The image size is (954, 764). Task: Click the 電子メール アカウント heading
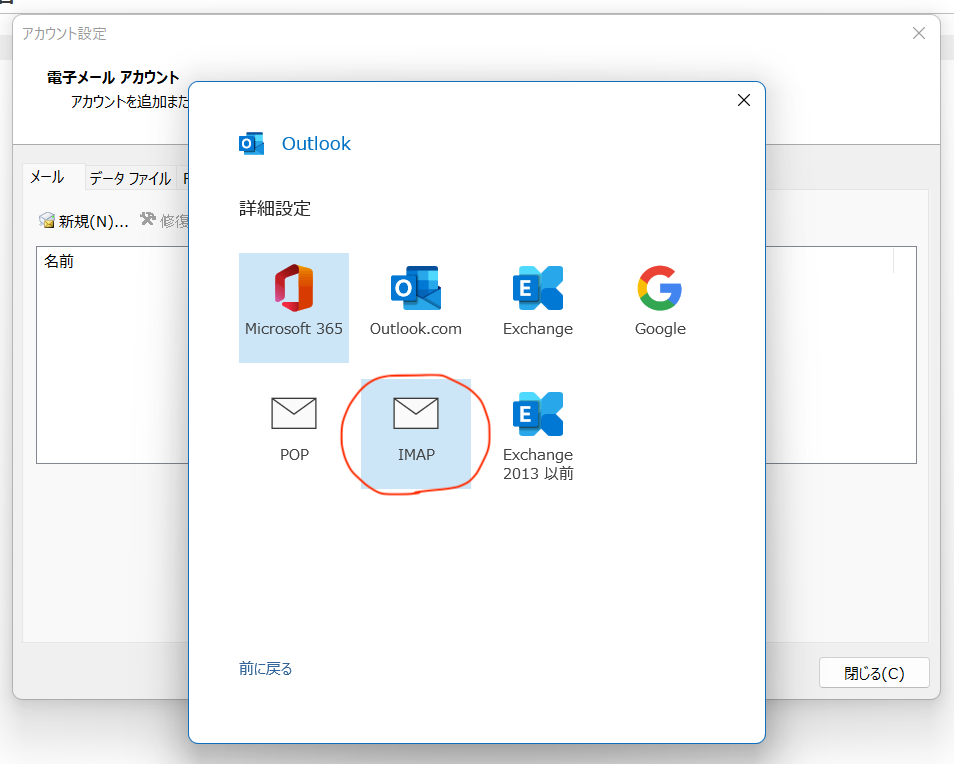coord(113,77)
